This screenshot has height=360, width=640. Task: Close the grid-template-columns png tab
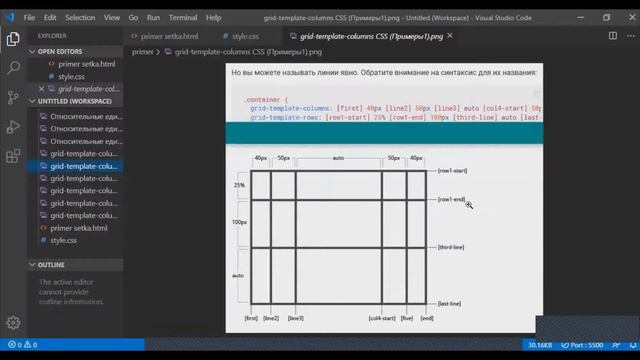[450, 36]
